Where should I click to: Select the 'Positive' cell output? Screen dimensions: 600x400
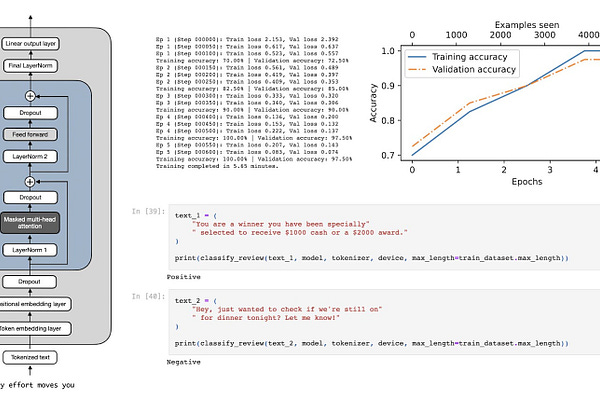click(184, 277)
